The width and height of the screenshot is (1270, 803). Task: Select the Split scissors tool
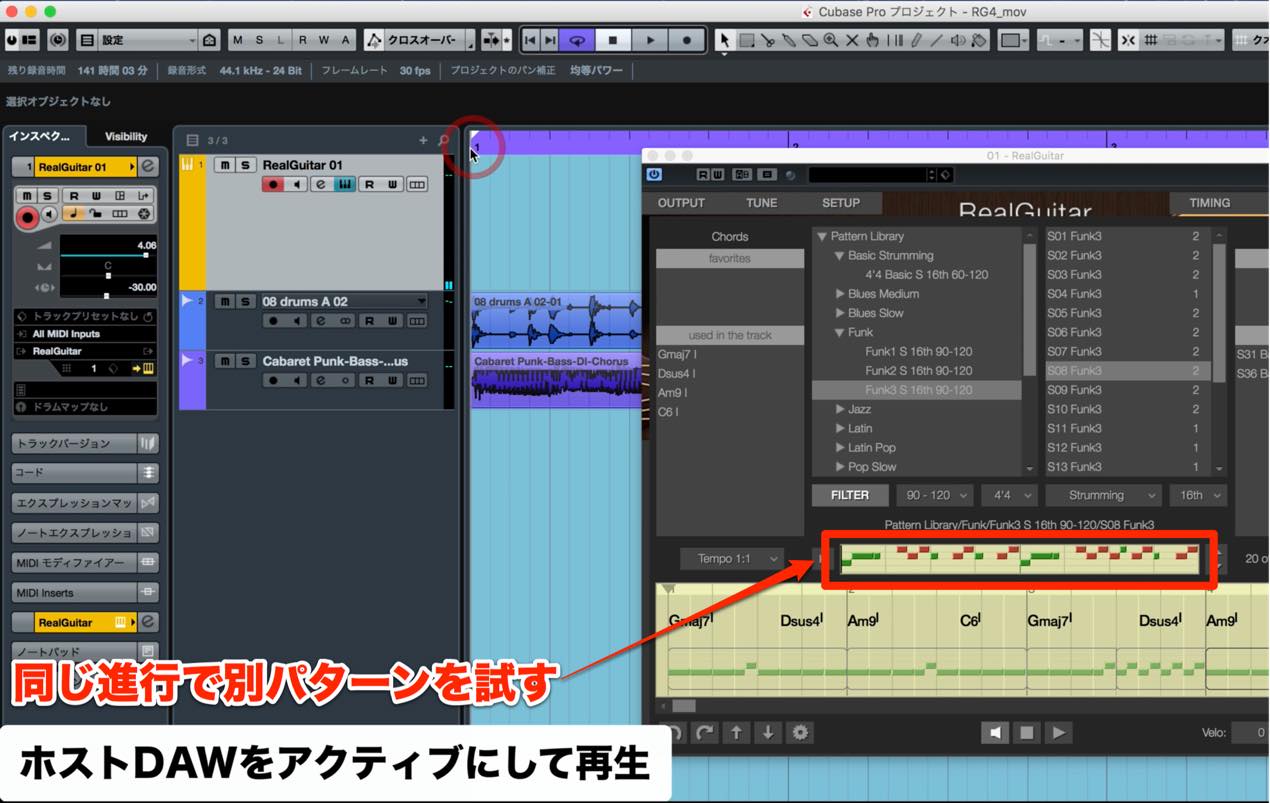click(x=767, y=41)
